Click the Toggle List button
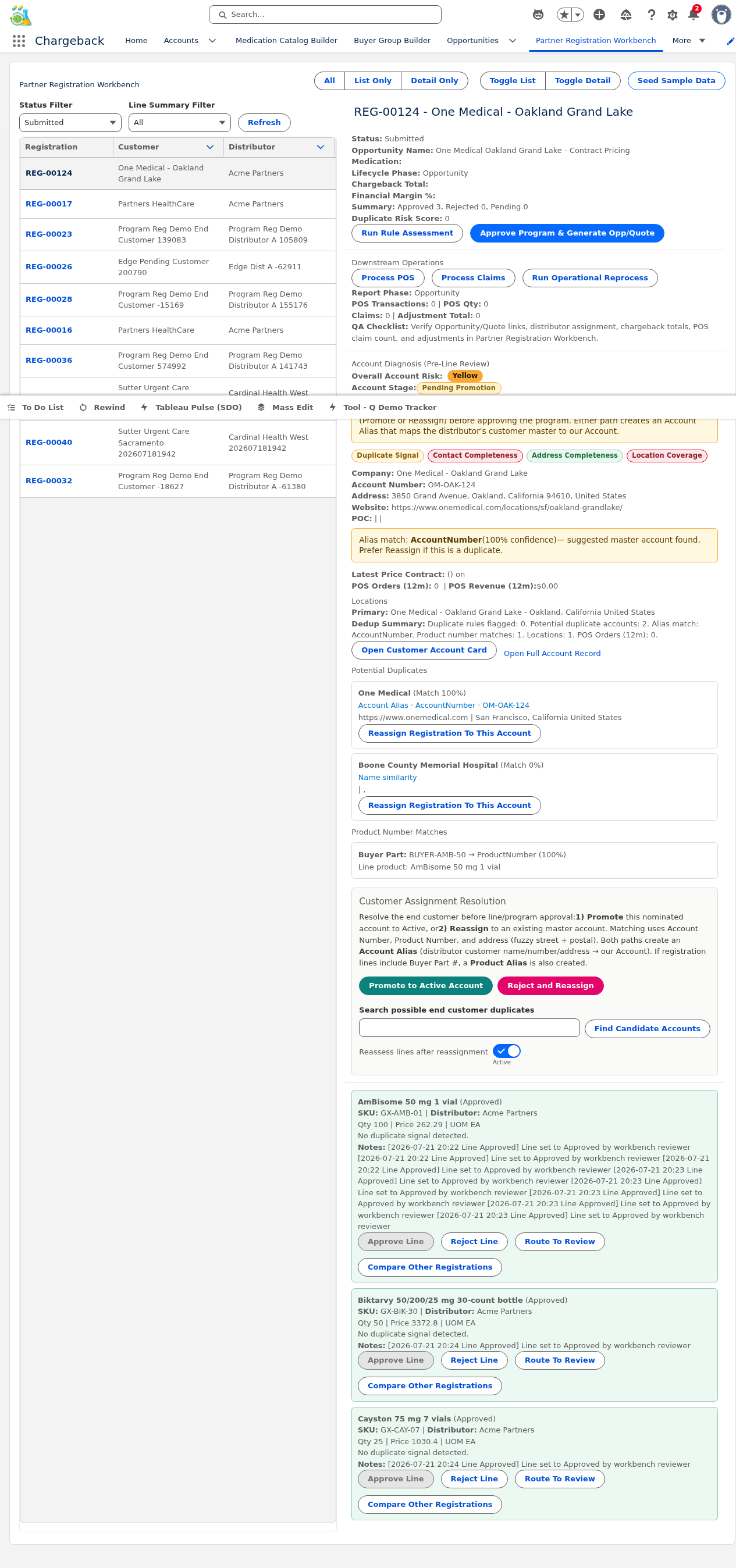Screen dimensions: 736x1568 click(512, 81)
